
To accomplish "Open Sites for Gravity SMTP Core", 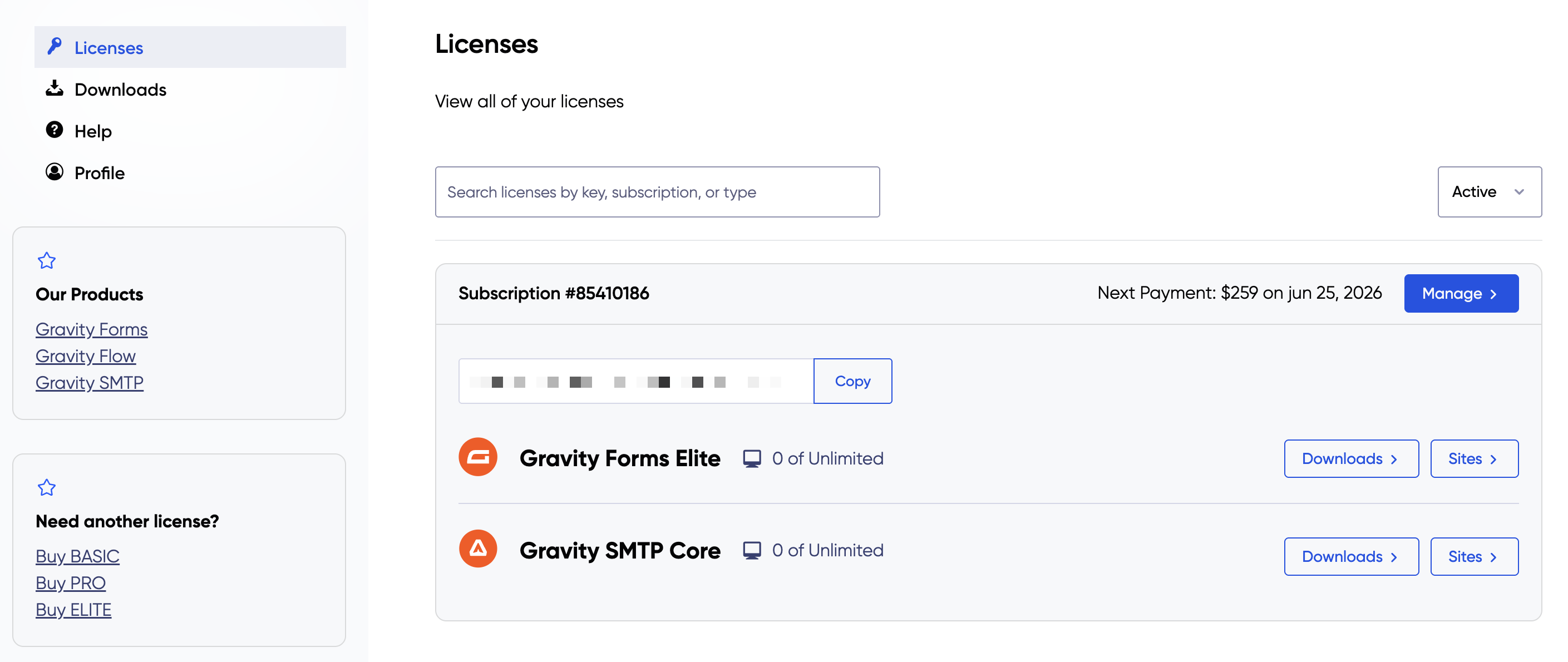I will click(x=1473, y=557).
